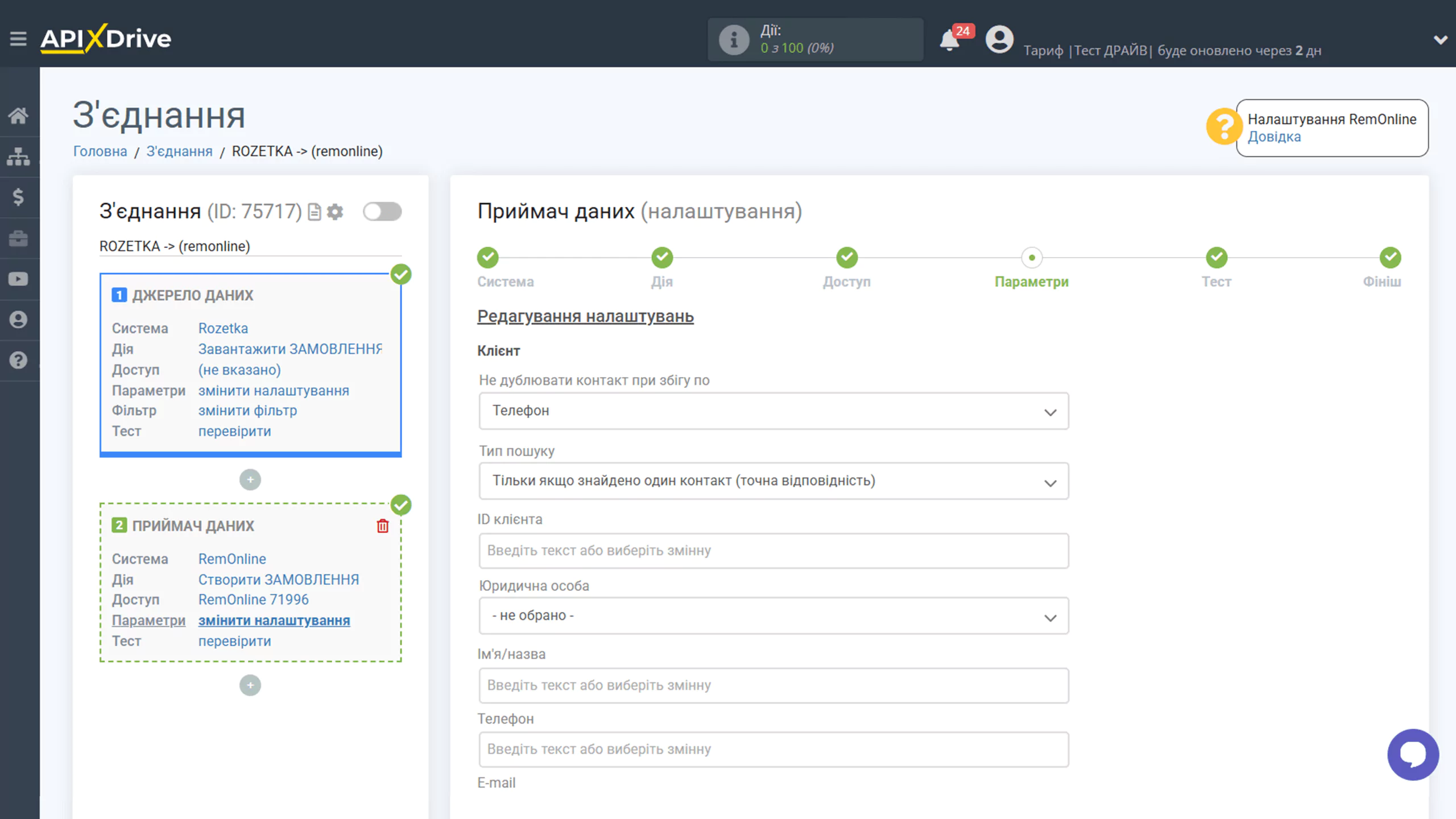Click the змінити фільтр link
The image size is (1456, 819).
247,411
